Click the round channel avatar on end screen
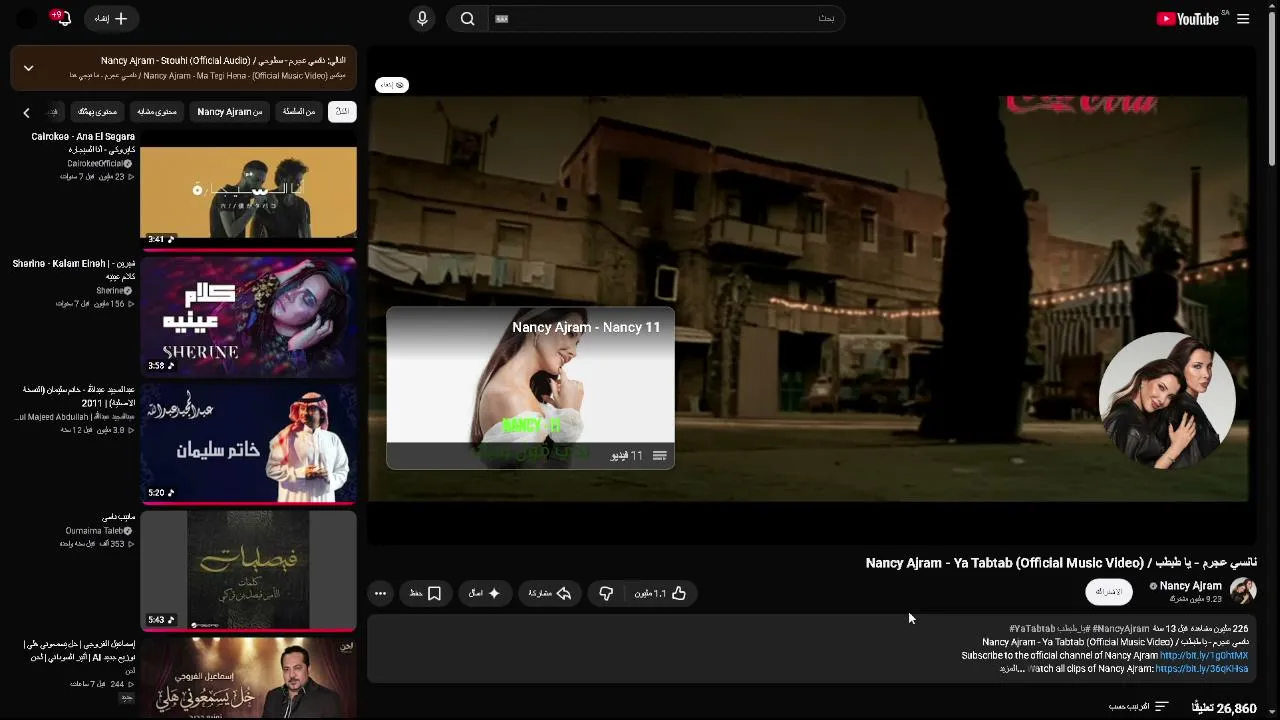This screenshot has width=1280, height=720. (x=1167, y=400)
